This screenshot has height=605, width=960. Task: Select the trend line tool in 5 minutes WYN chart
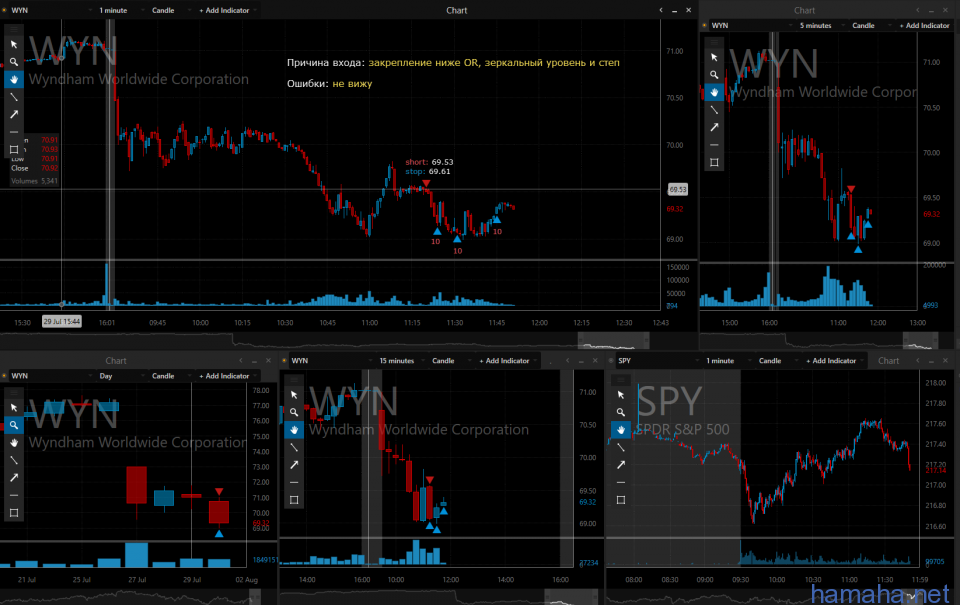click(714, 110)
